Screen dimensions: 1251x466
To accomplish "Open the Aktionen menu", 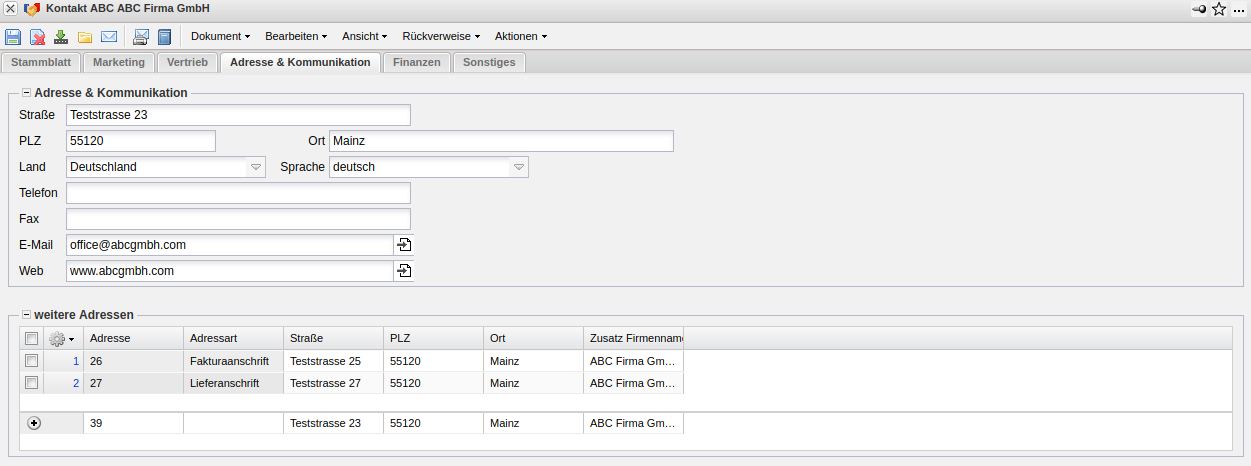I will tap(520, 36).
